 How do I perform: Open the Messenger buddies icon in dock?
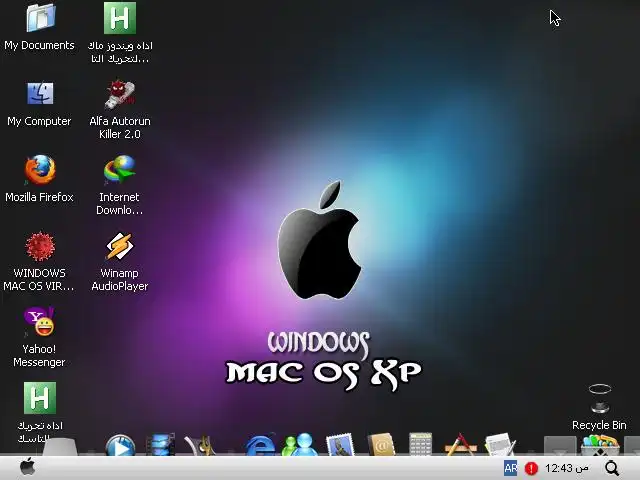pos(300,445)
